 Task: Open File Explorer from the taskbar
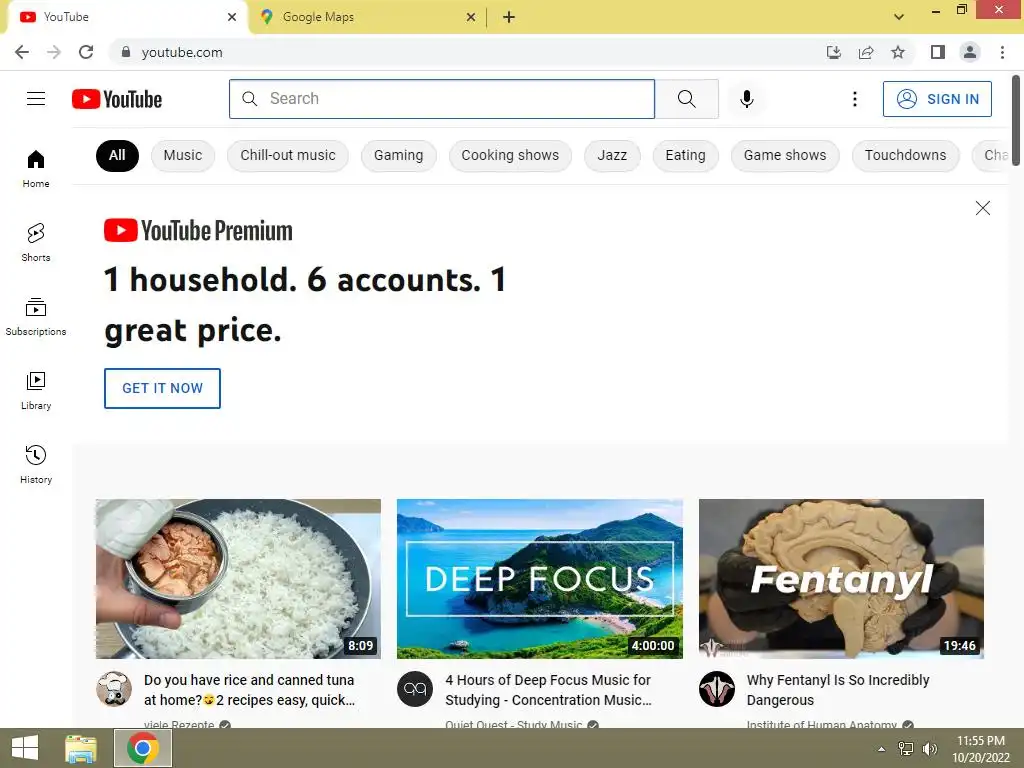[x=81, y=748]
